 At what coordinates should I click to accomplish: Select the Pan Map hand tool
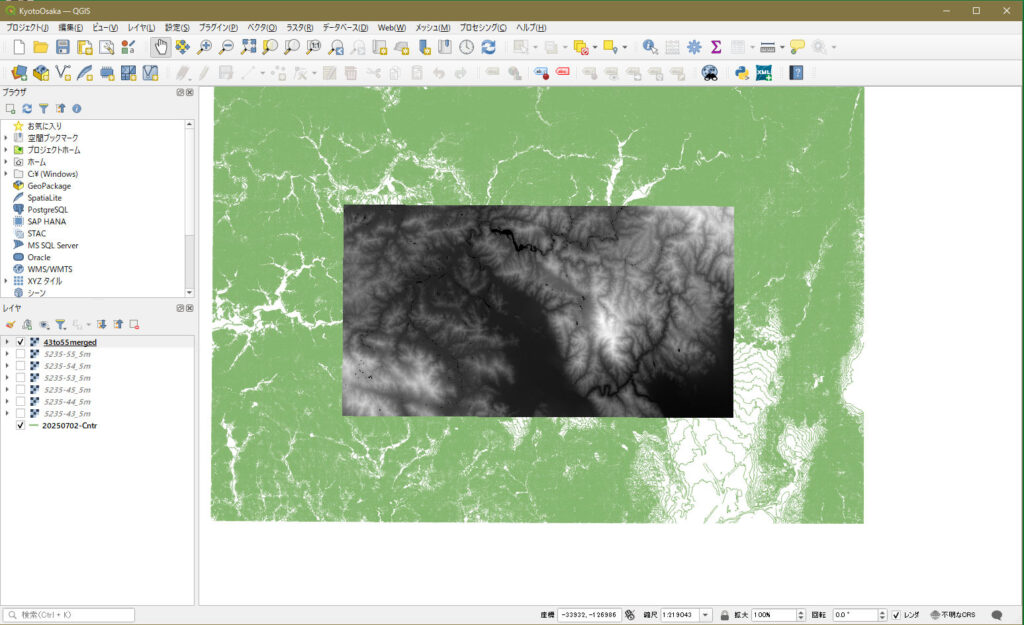(x=161, y=47)
